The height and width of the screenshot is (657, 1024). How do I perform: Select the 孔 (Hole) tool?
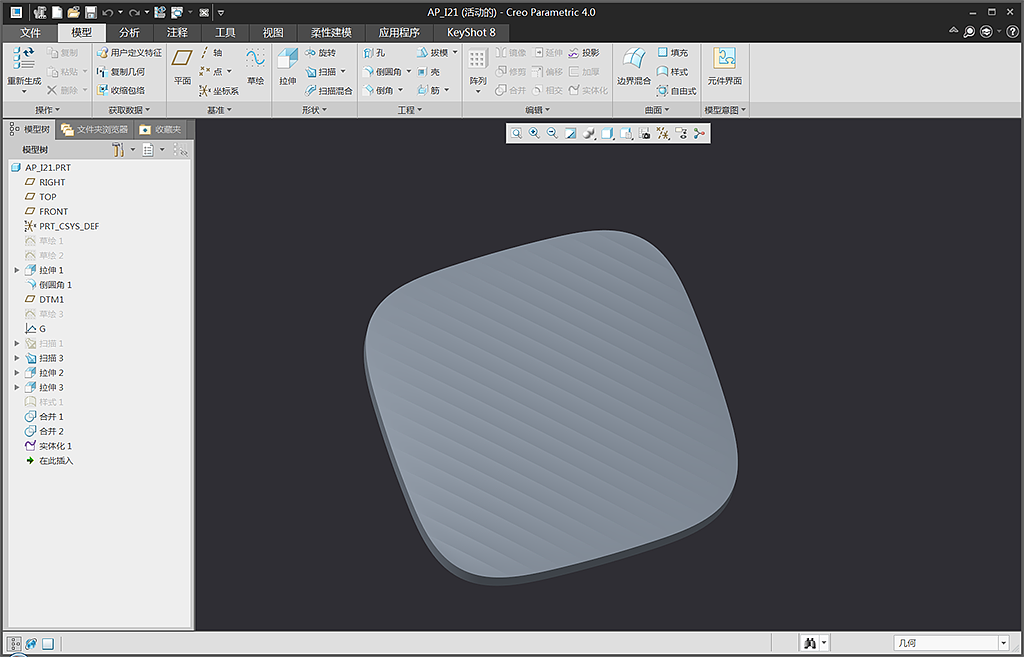coord(374,53)
